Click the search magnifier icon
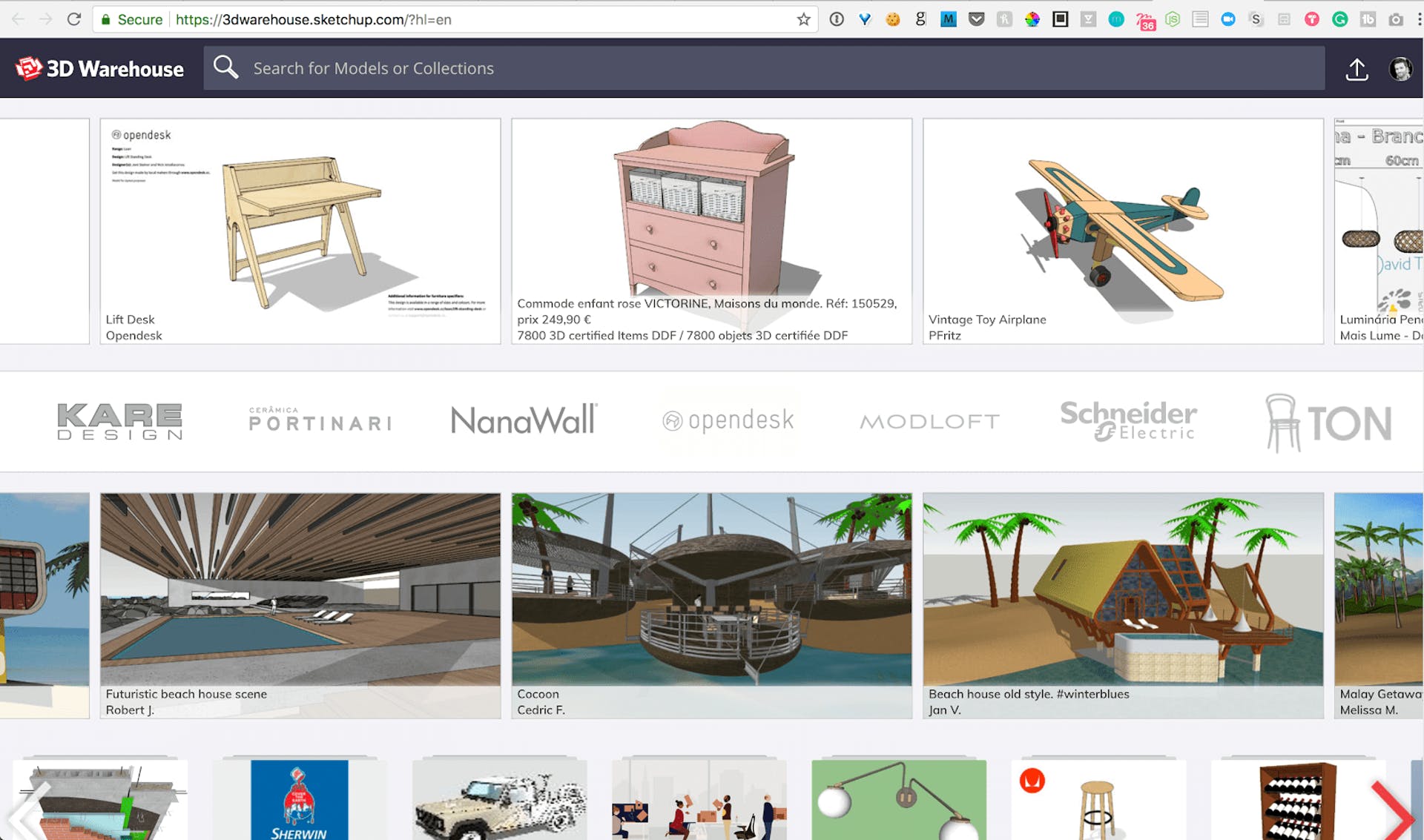Viewport: 1424px width, 840px height. point(225,67)
